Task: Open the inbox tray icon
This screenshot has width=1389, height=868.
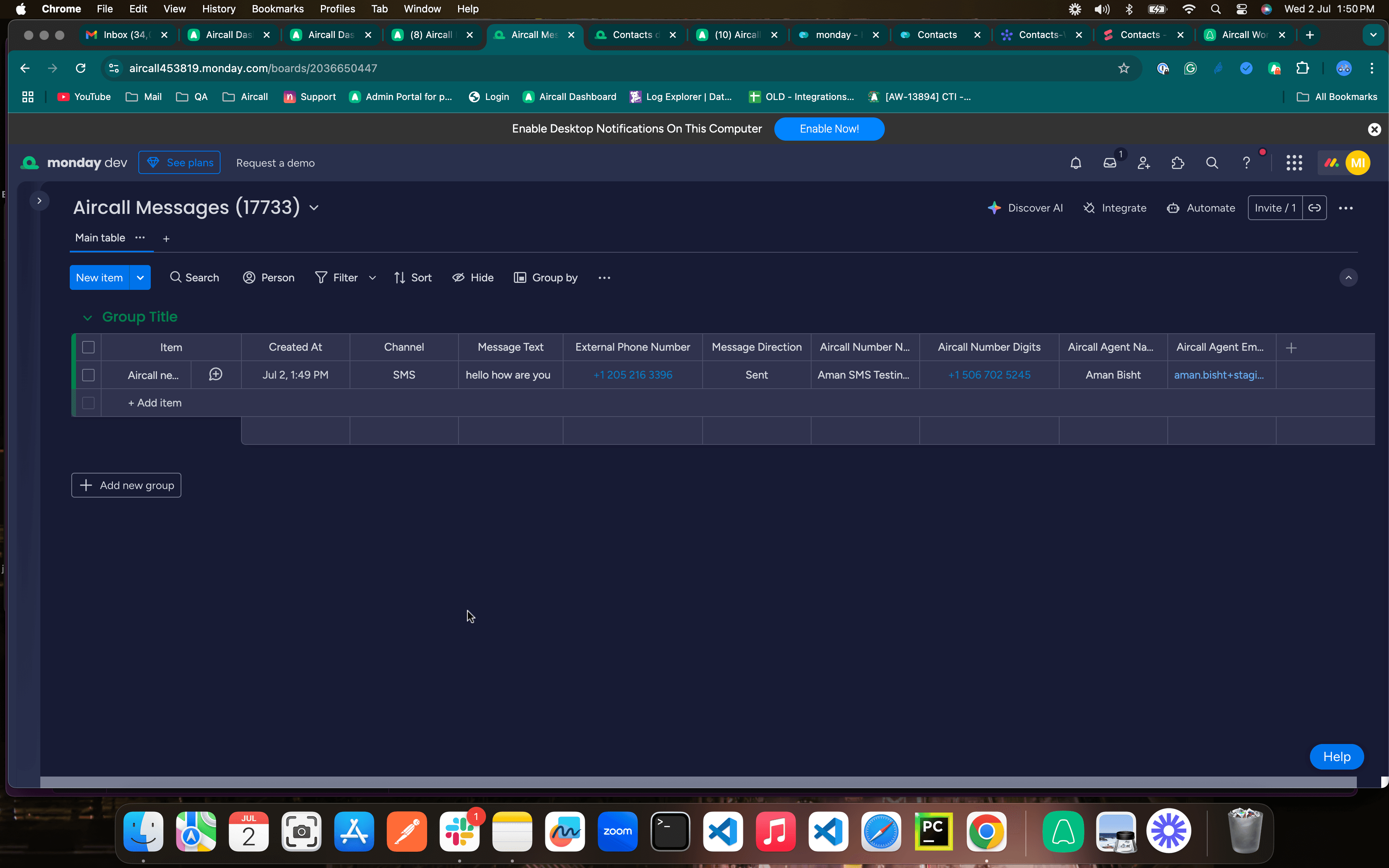Action: tap(1110, 163)
